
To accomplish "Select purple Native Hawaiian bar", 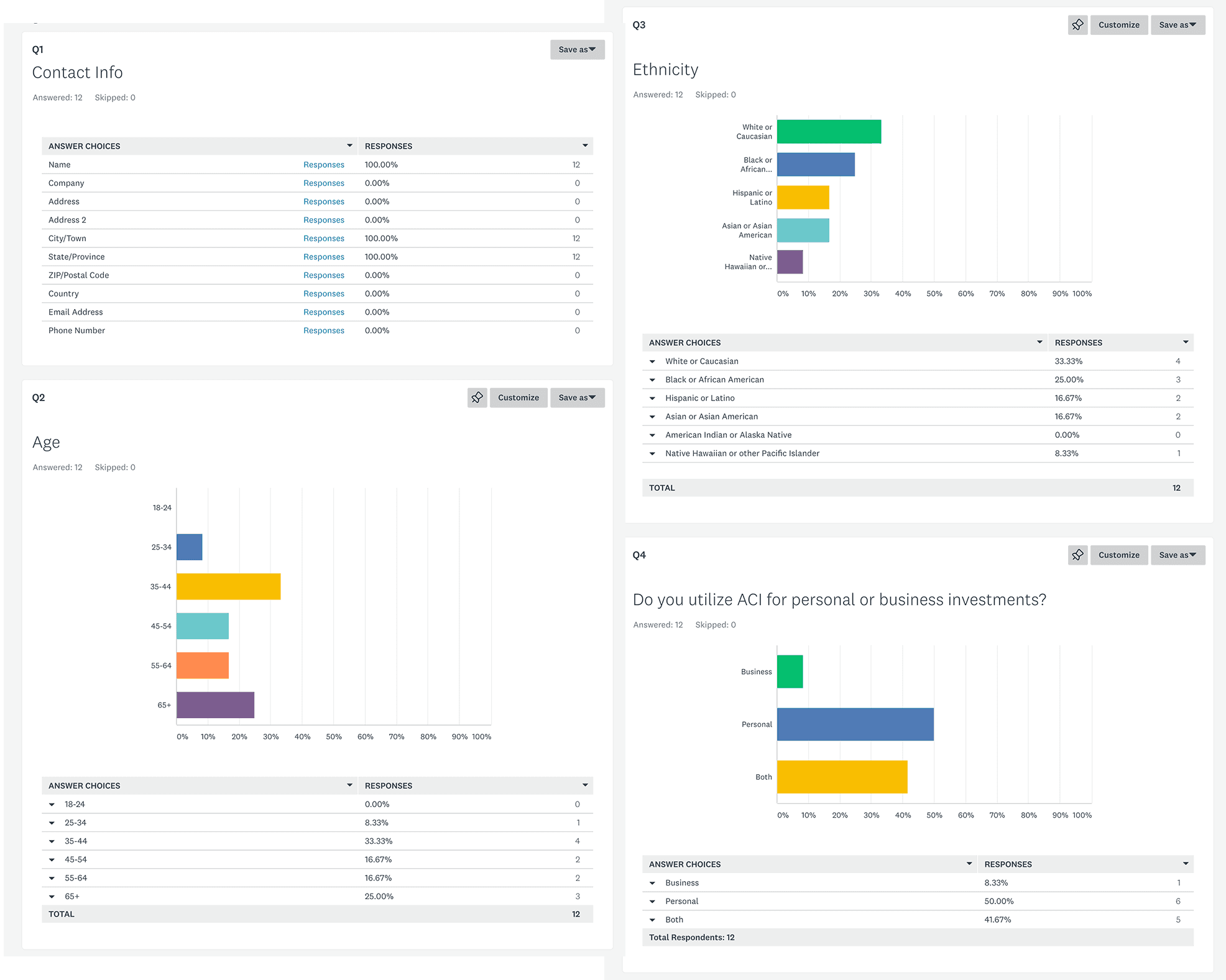I will (x=790, y=262).
